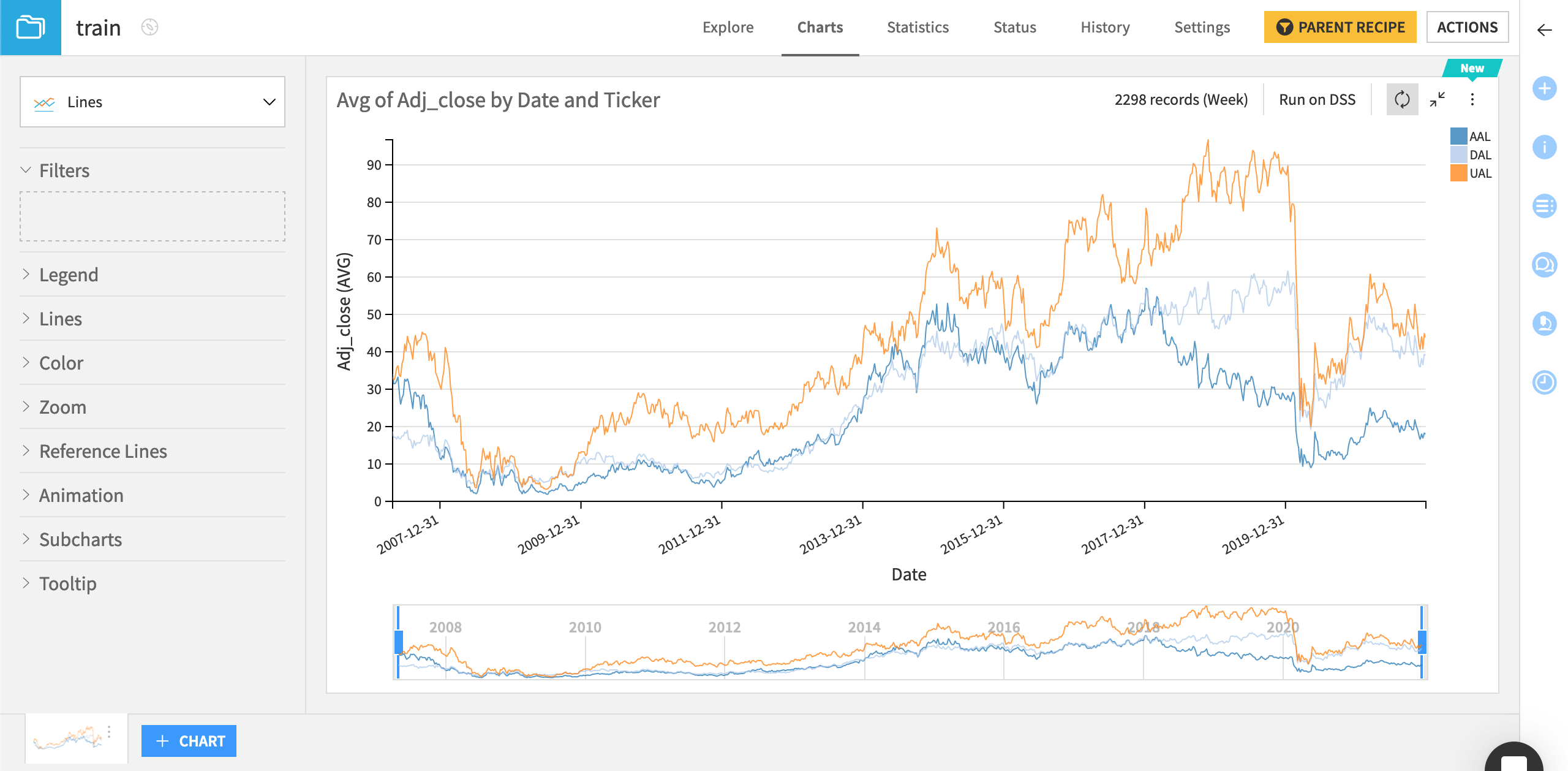
Task: Open the PARENT RECIPE button
Action: pos(1340,27)
